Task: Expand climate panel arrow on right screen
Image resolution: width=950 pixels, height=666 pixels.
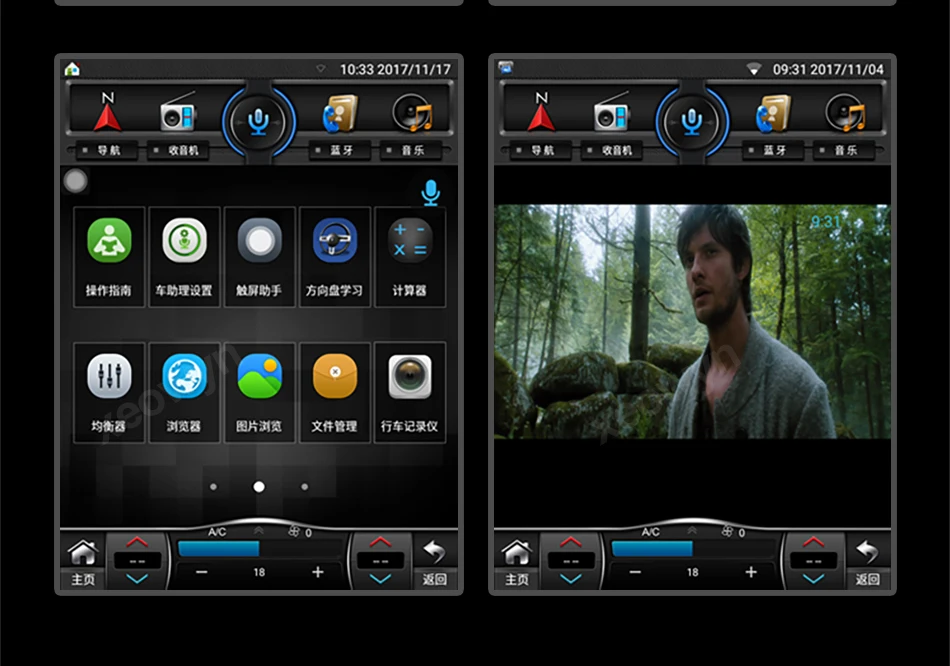Action: (x=692, y=530)
